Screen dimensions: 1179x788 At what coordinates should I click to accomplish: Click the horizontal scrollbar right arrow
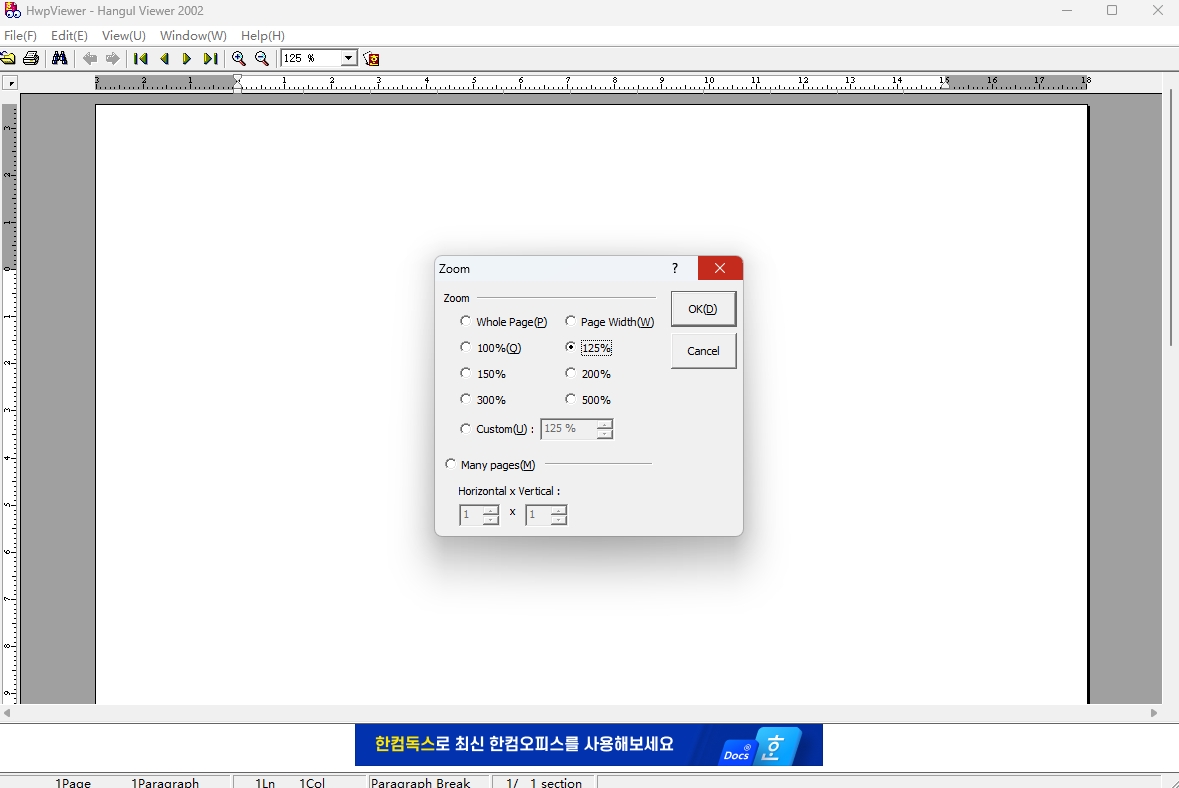(1154, 713)
